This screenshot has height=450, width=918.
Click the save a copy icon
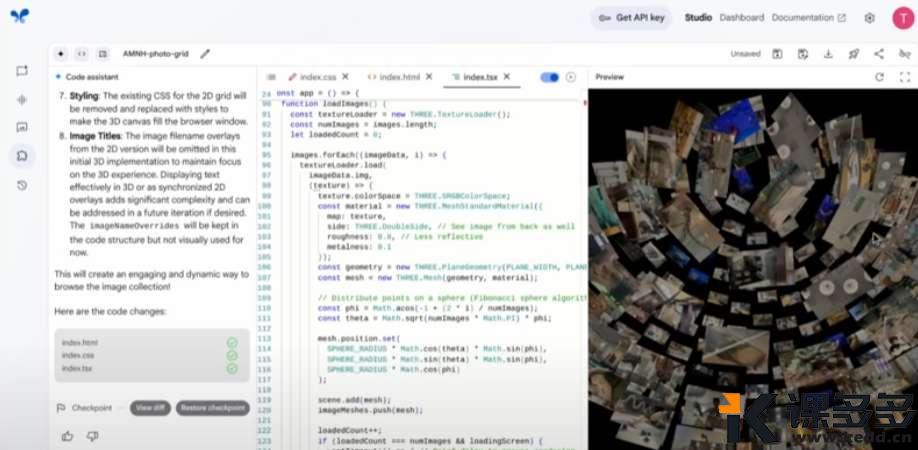(x=803, y=54)
